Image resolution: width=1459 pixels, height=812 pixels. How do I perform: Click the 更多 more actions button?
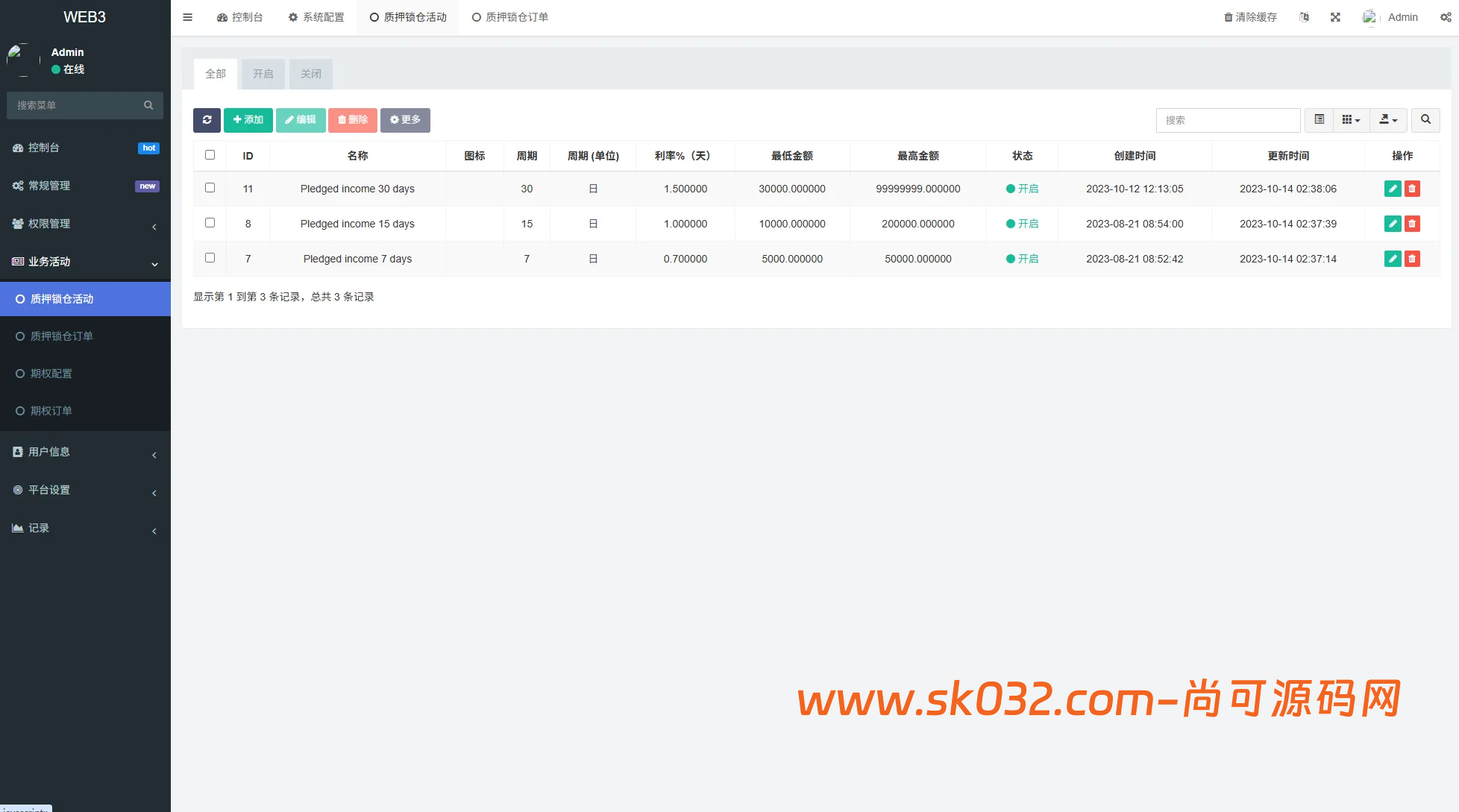405,120
